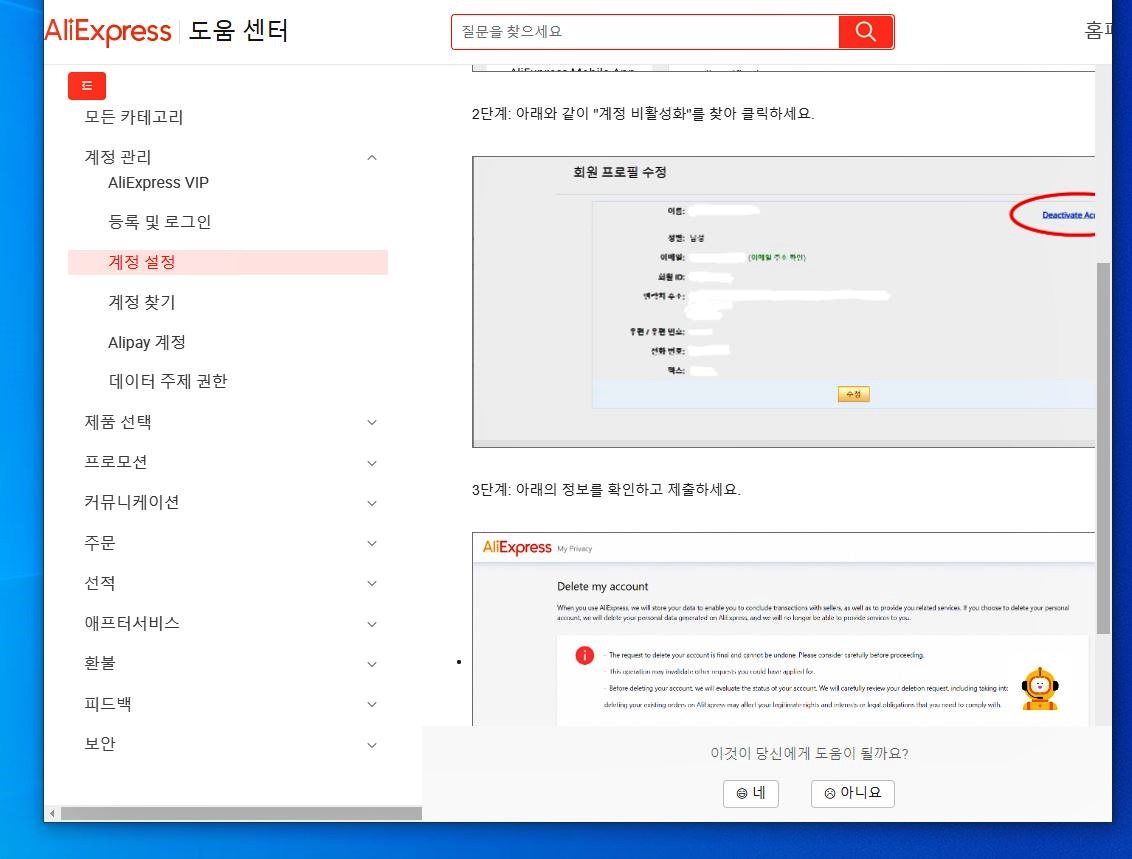Image resolution: width=1132 pixels, height=859 pixels.
Task: Expand the 커뮤니케이션 chevron
Action: [372, 503]
